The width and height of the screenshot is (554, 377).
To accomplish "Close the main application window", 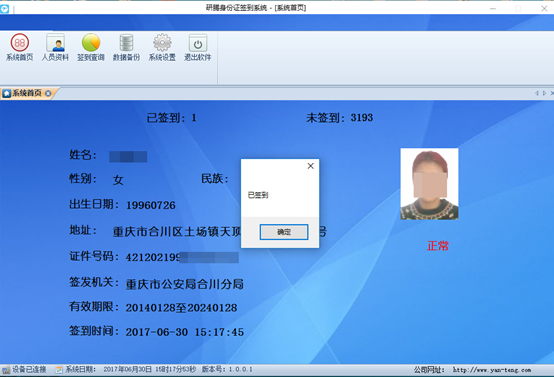I will point(544,8).
